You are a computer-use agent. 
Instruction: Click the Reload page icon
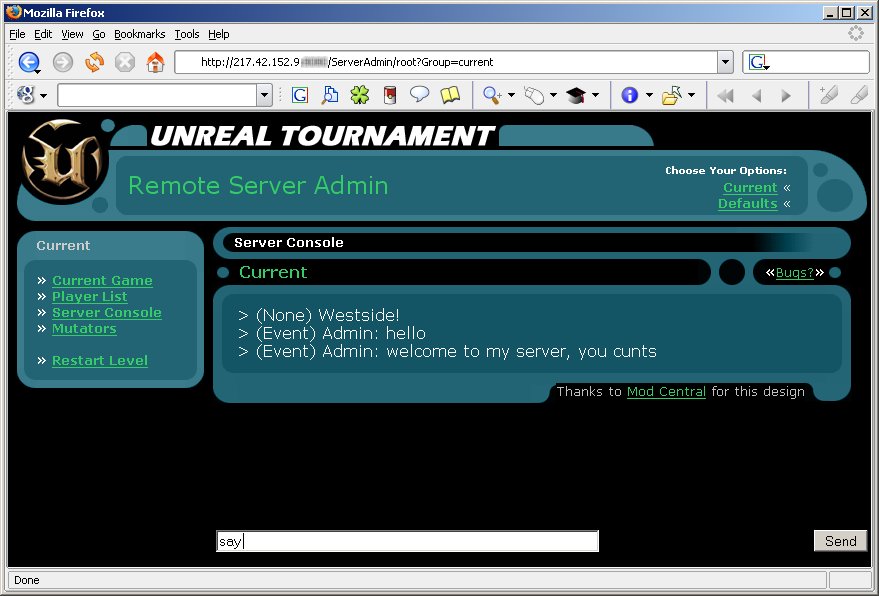click(94, 62)
